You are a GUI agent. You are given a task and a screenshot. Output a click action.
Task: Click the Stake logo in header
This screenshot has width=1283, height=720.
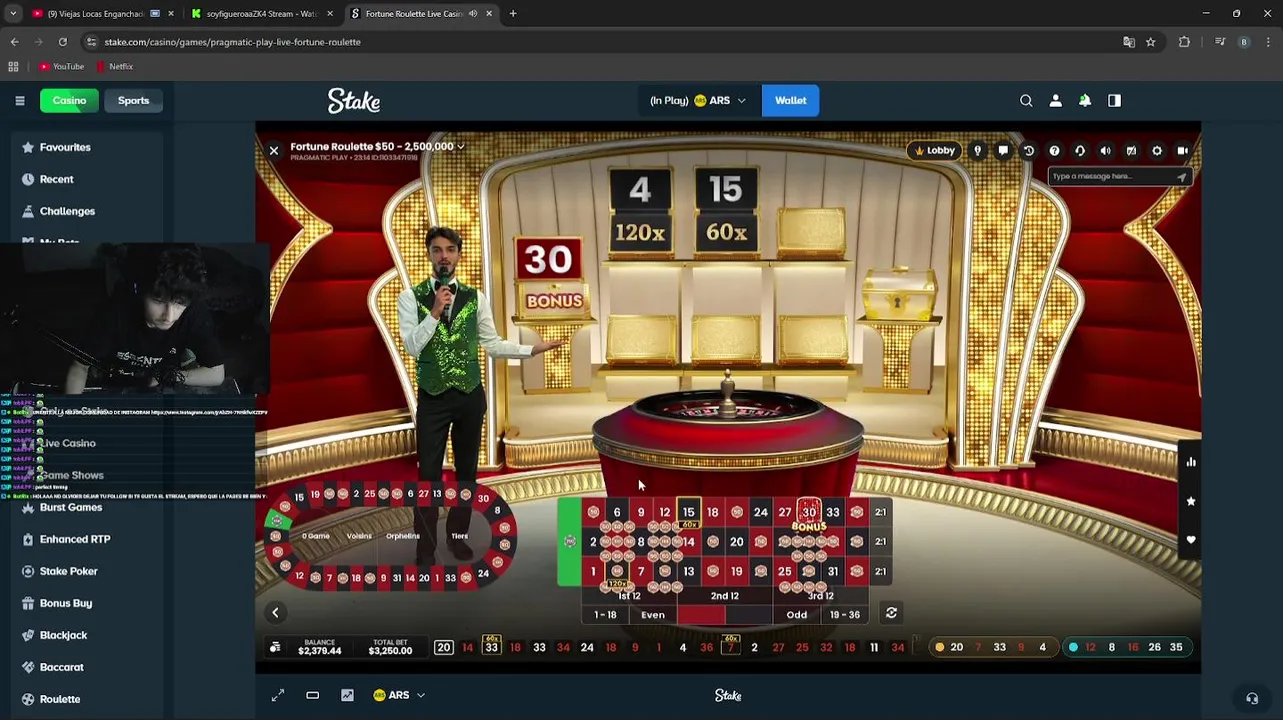pos(354,101)
